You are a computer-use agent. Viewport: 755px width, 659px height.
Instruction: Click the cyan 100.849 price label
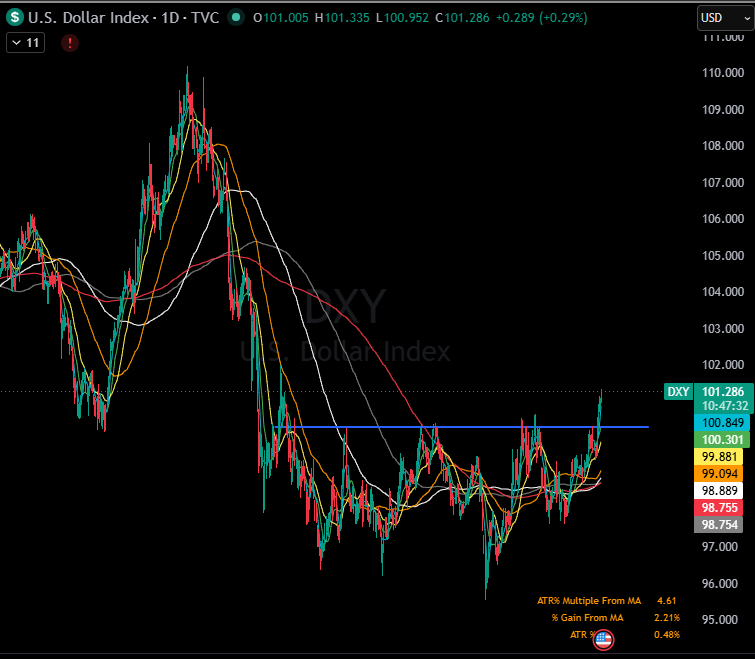pos(722,423)
